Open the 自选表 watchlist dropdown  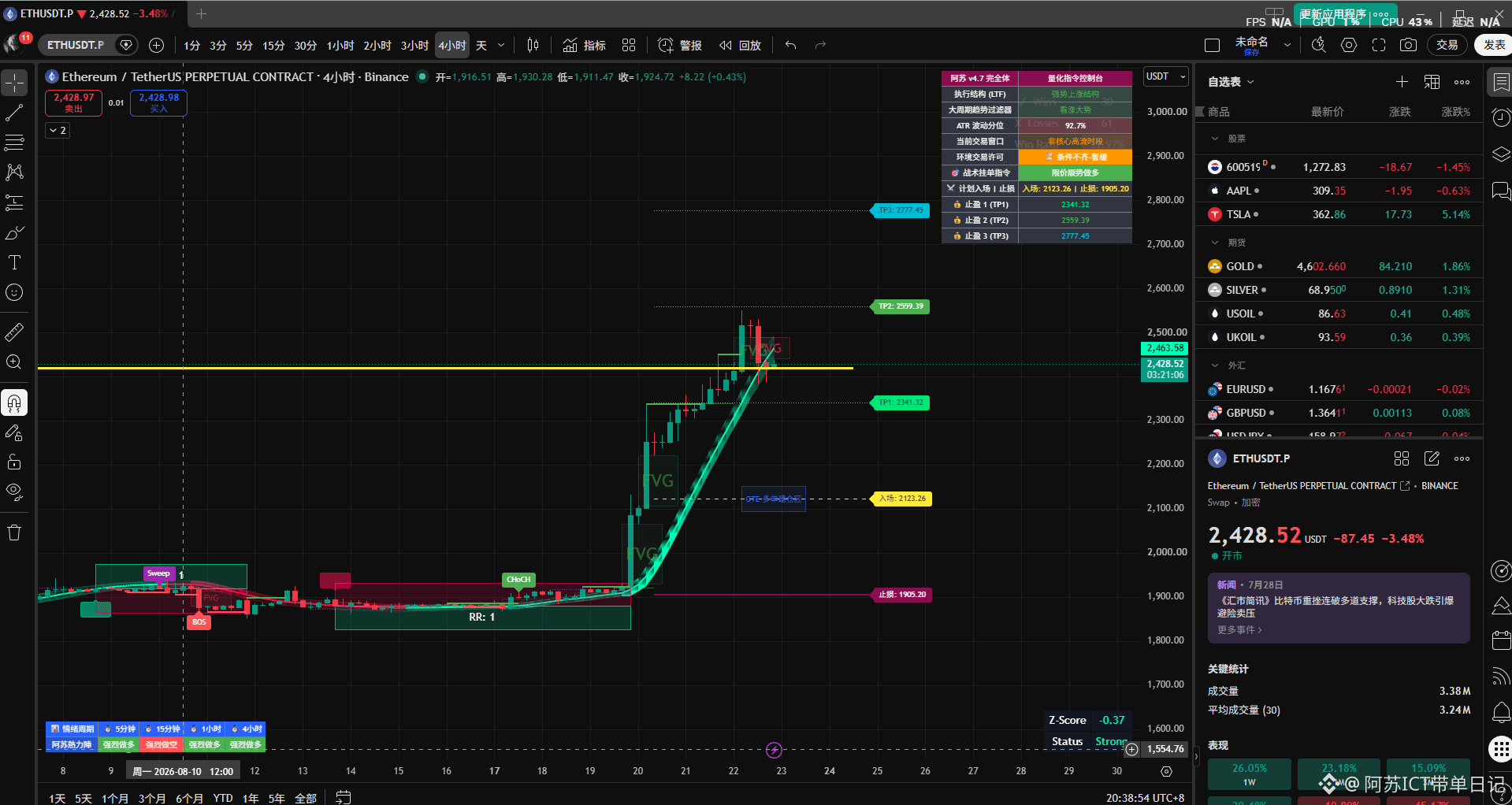1231,82
